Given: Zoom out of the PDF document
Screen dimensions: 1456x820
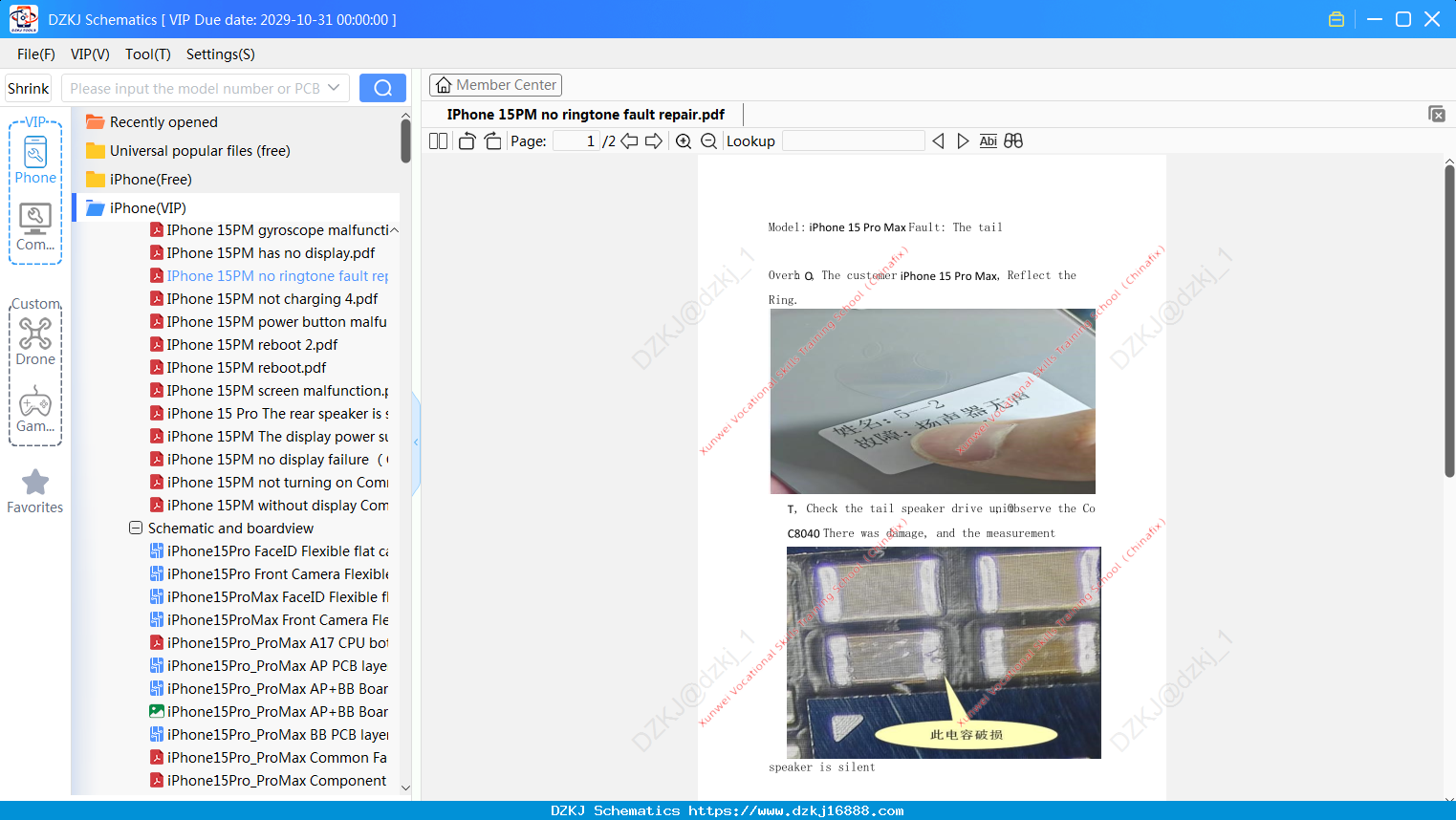Looking at the screenshot, I should point(708,141).
